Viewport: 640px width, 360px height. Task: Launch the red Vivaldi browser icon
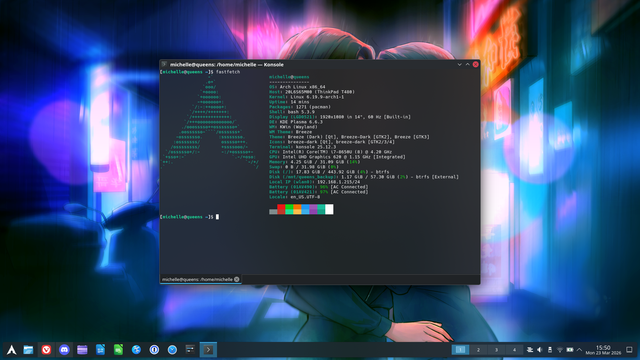click(46, 350)
